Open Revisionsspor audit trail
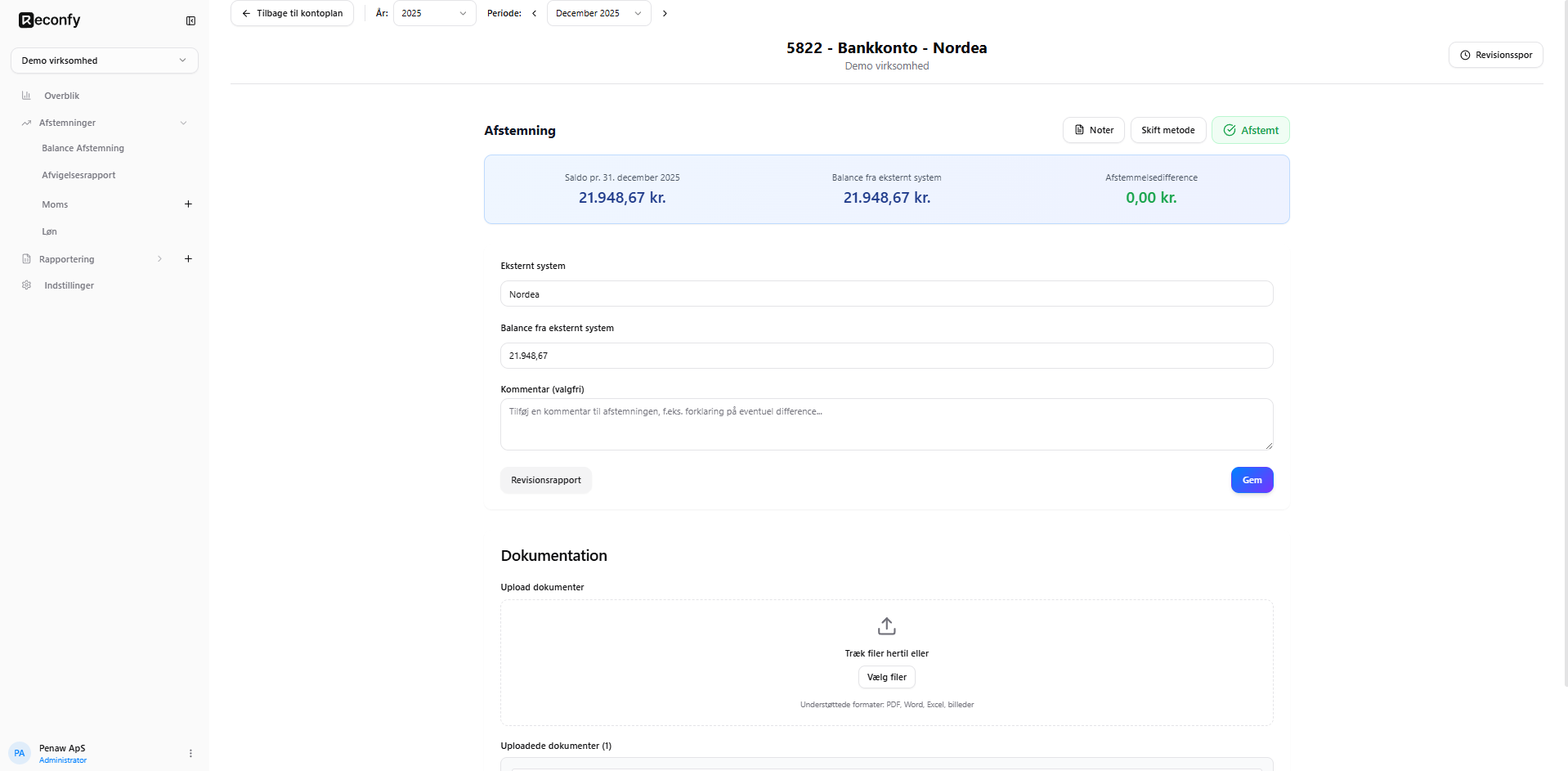Screen dimensions: 1568x771 pyautogui.click(x=1495, y=55)
